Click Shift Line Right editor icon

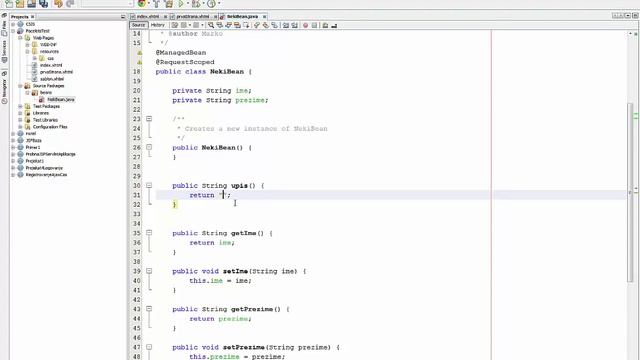pos(295,25)
